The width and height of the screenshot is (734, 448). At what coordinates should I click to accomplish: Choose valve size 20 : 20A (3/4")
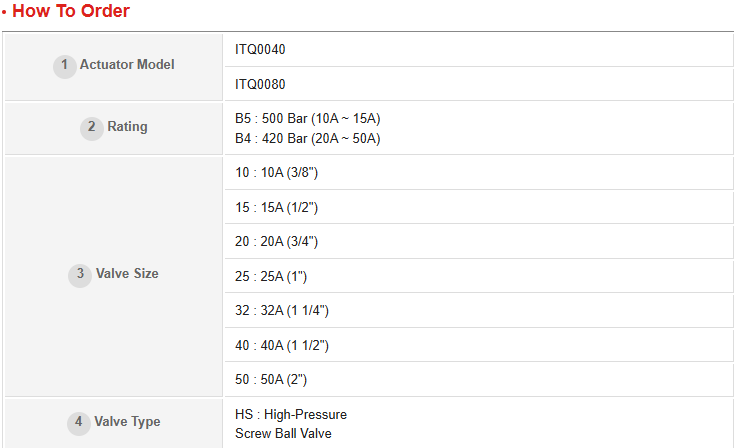(x=276, y=242)
